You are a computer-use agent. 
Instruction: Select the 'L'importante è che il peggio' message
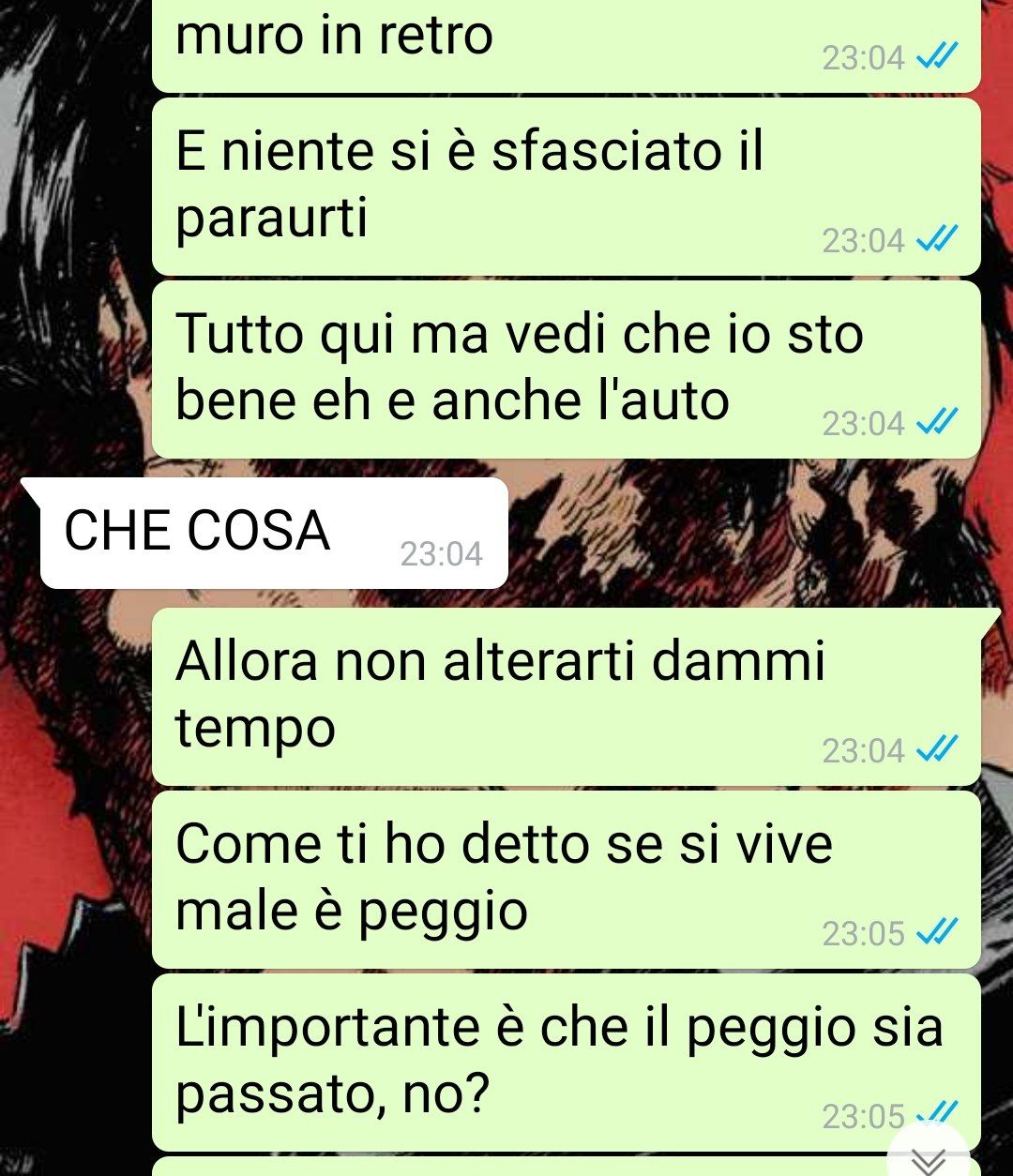coord(566,1062)
